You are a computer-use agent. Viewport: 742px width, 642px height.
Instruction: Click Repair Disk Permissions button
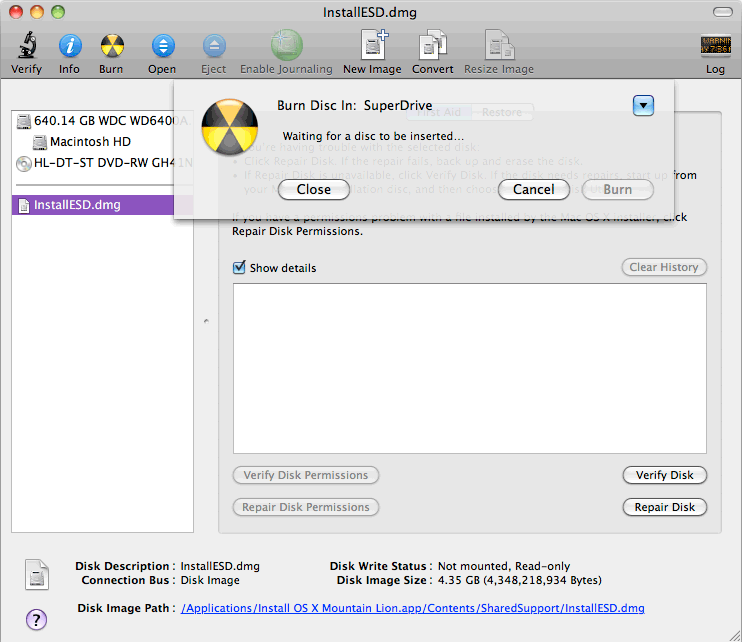tap(306, 507)
